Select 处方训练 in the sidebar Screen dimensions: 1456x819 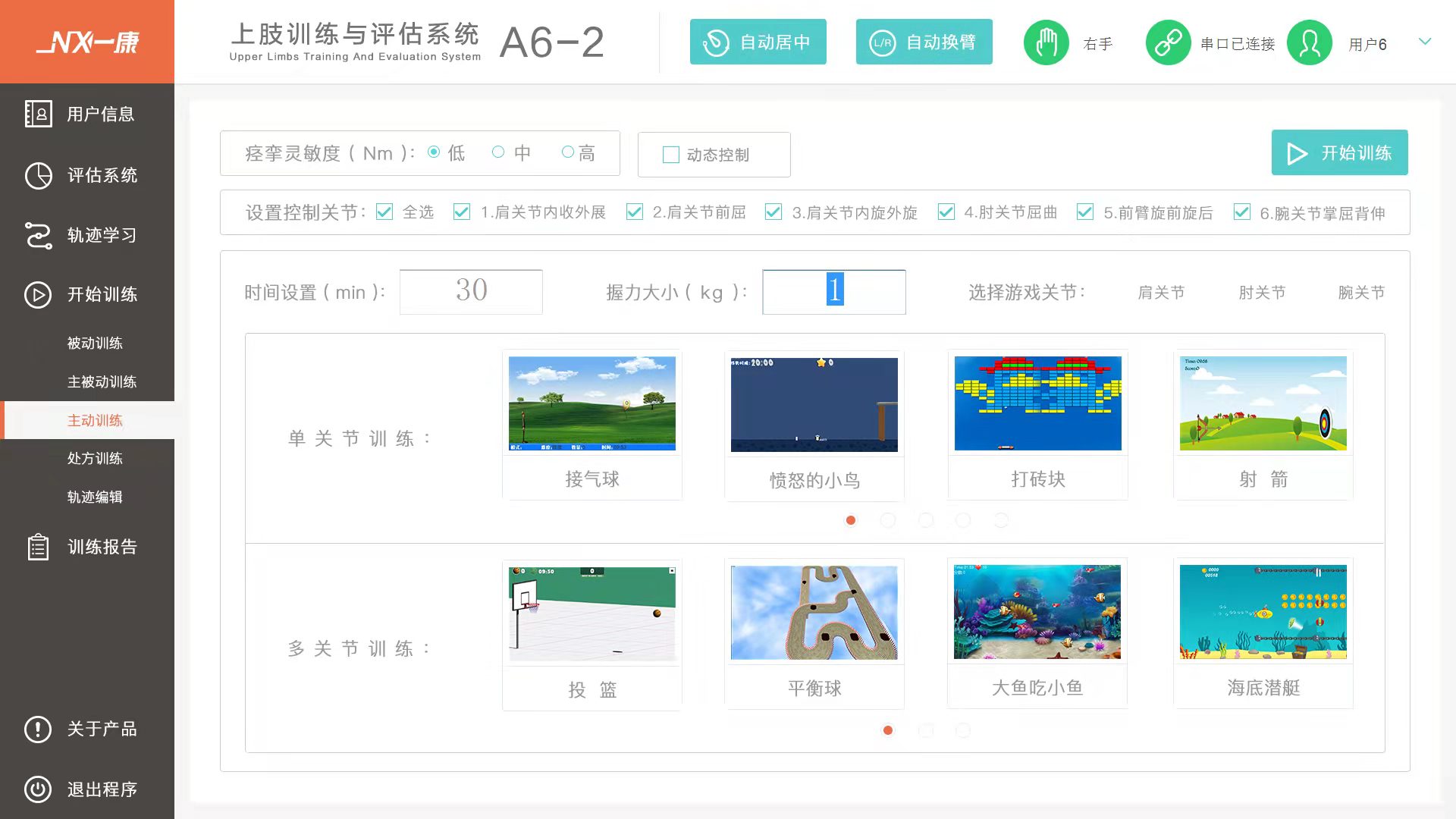pos(95,458)
